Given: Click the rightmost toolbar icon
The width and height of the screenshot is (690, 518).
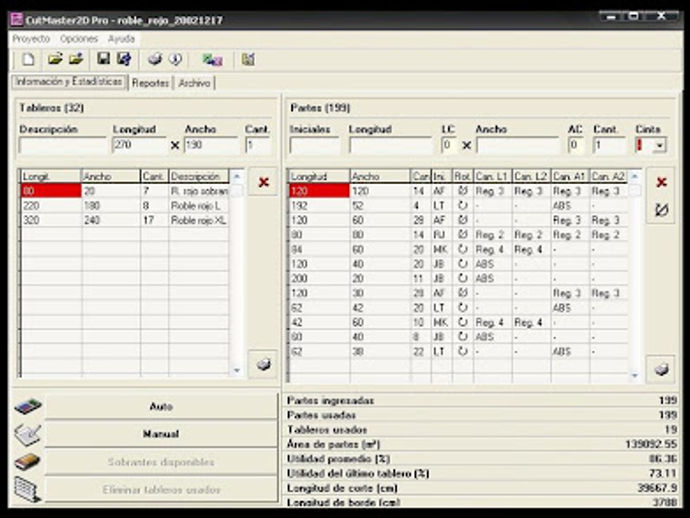Looking at the screenshot, I should pos(248,59).
